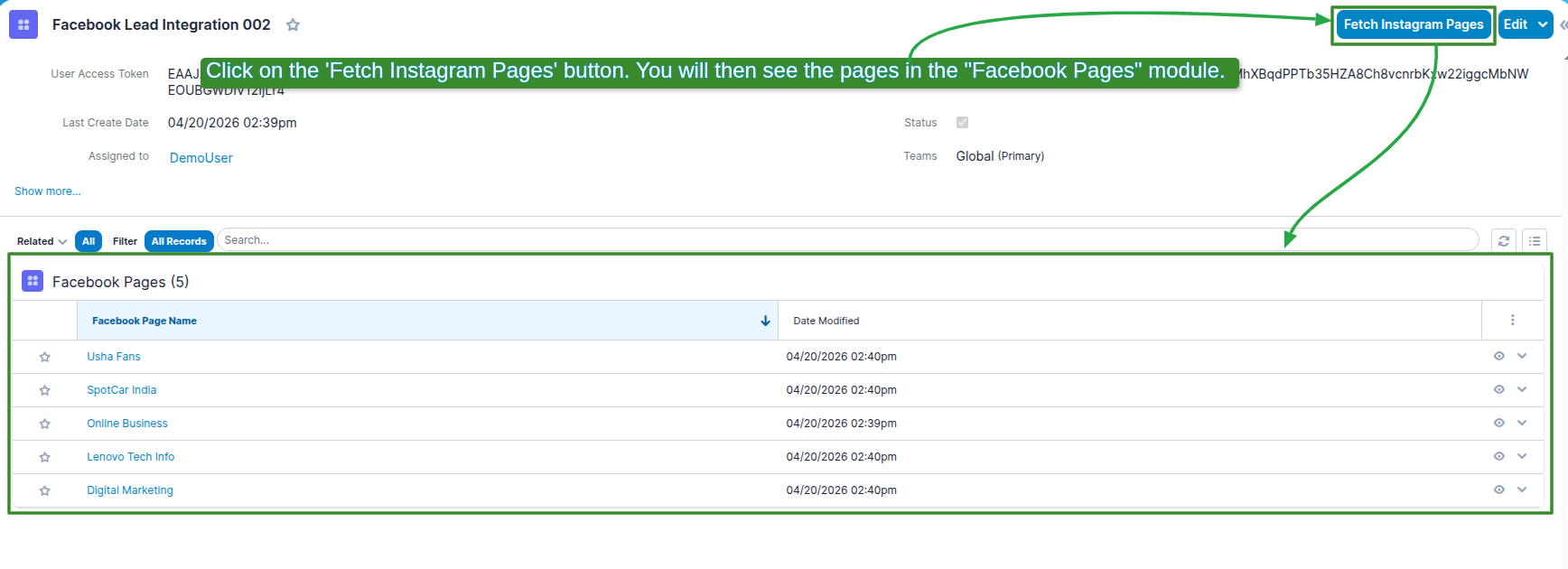Star the Lenovo Tech Info row

(x=44, y=457)
